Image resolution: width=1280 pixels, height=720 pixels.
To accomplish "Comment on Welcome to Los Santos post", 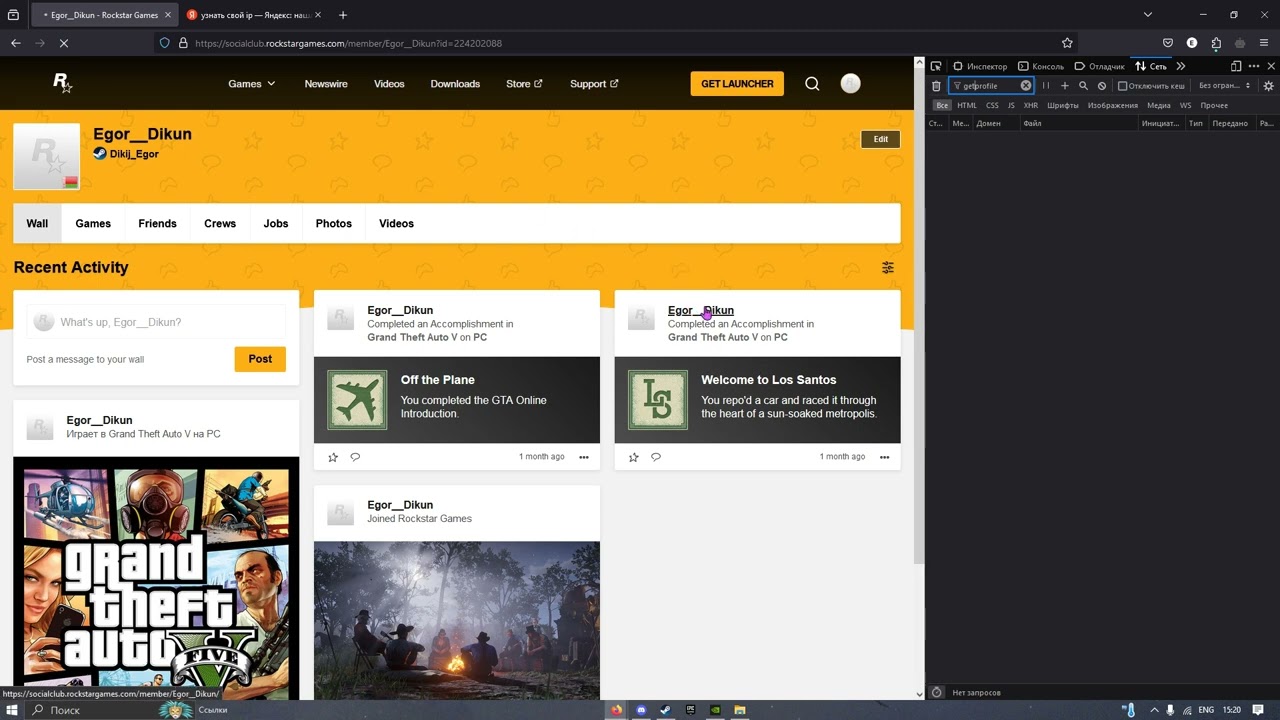I will (x=656, y=457).
